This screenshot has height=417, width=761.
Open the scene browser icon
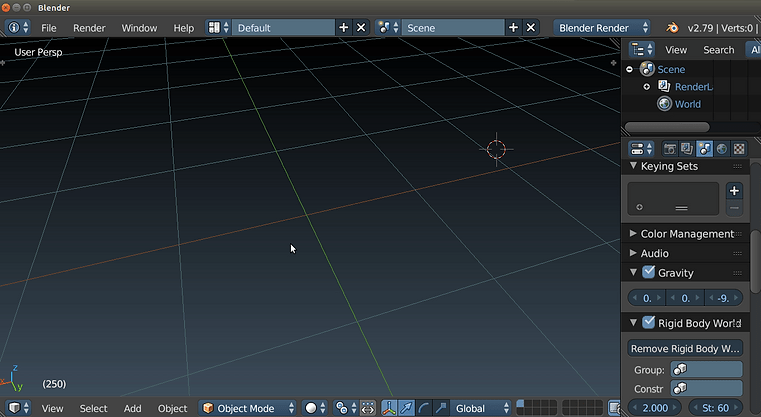pyautogui.click(x=388, y=28)
